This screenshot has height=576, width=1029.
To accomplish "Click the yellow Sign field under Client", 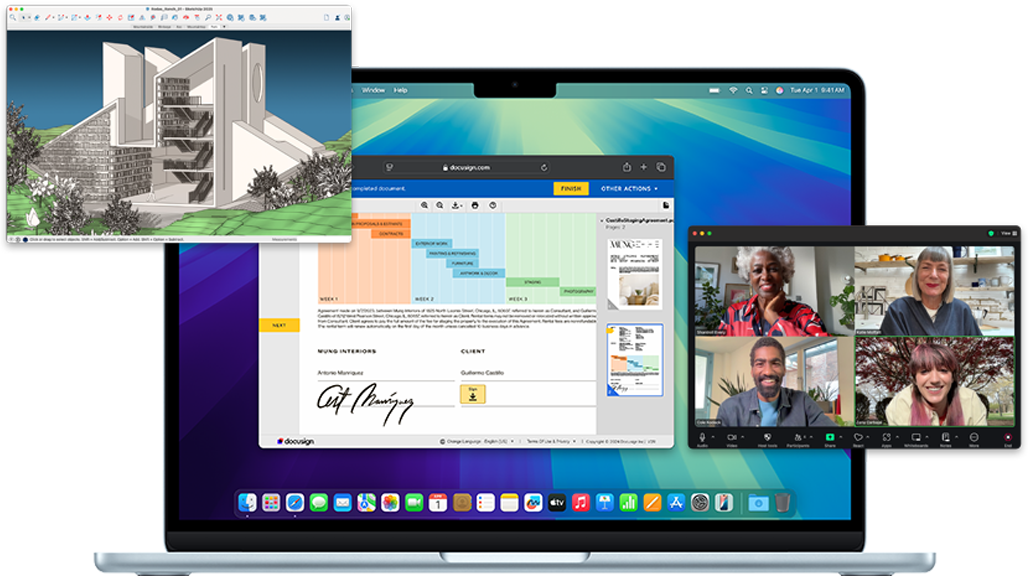I will tap(472, 394).
